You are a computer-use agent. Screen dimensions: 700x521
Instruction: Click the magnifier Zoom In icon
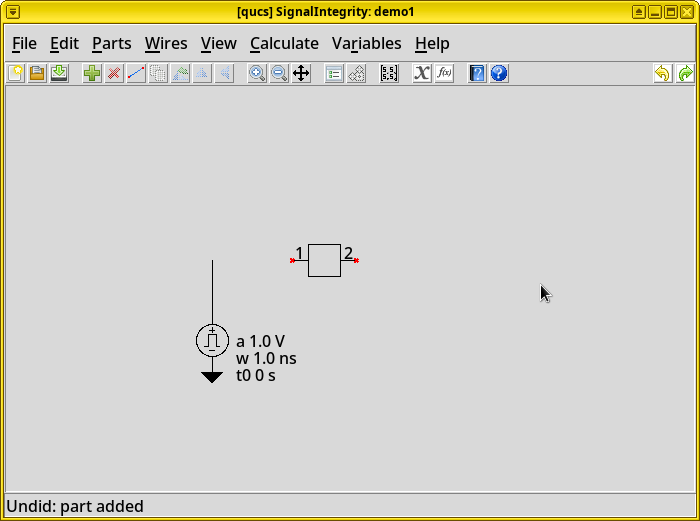coord(257,73)
